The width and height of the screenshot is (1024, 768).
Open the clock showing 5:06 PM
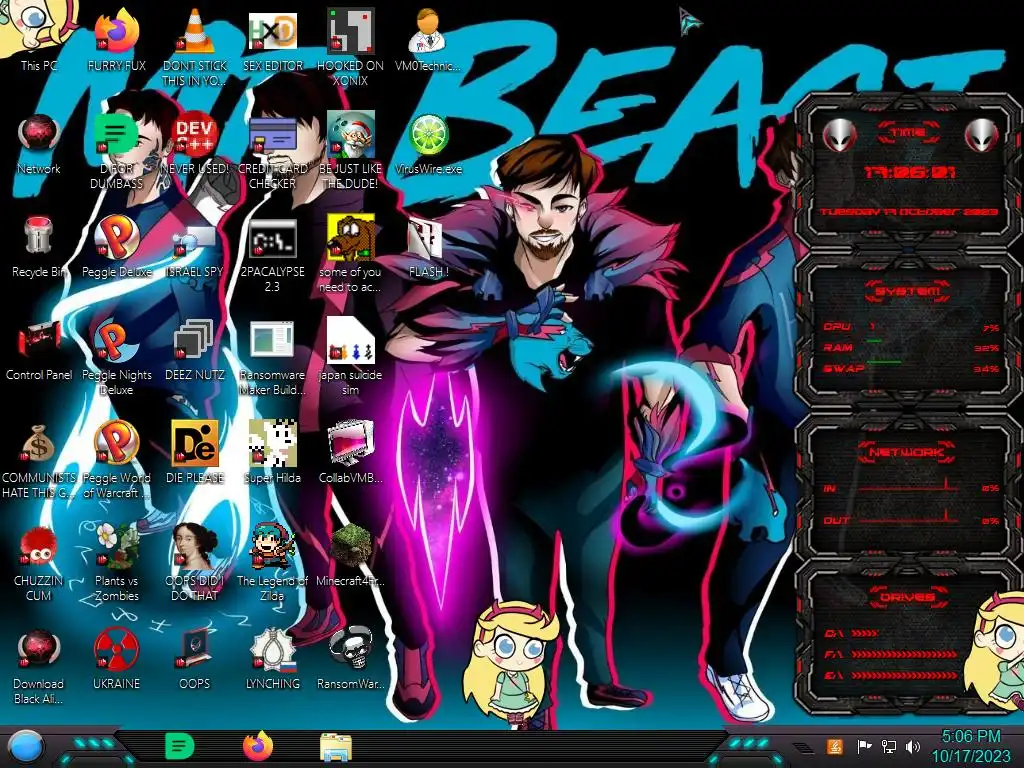[970, 746]
